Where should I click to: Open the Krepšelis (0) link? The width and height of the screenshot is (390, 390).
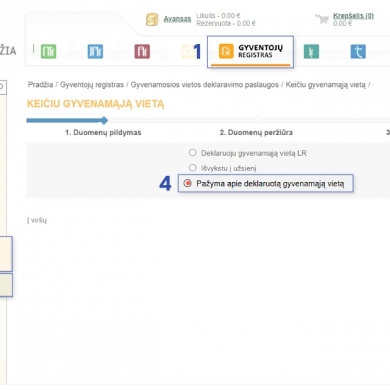pyautogui.click(x=353, y=16)
